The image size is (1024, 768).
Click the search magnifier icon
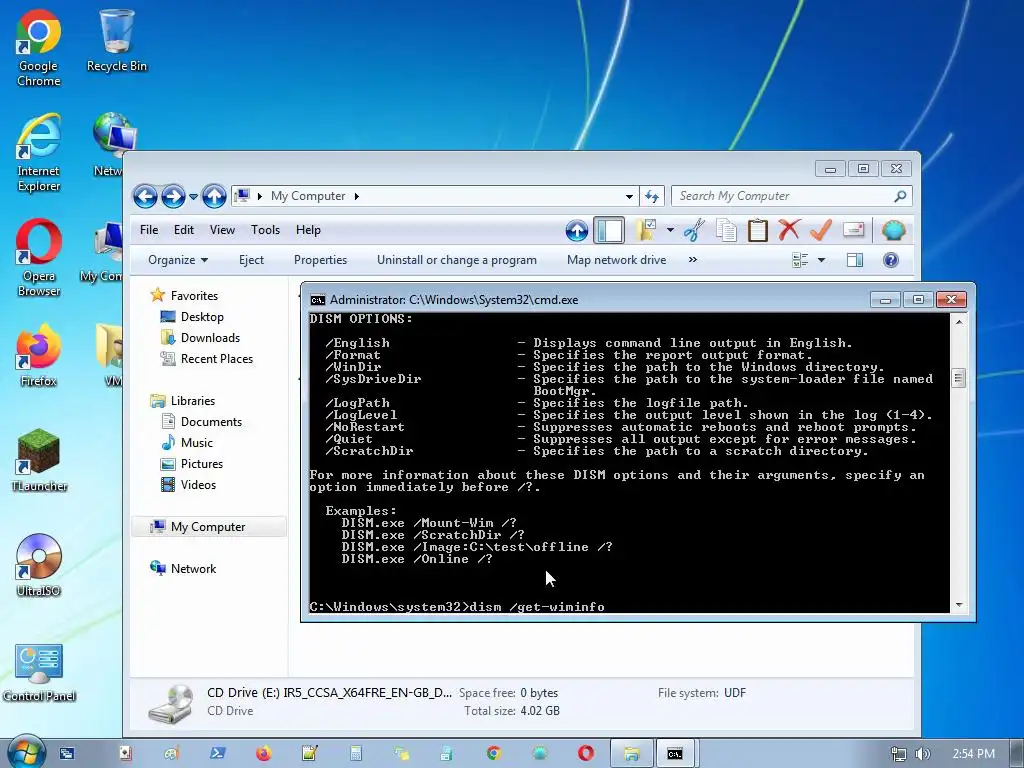coord(901,196)
